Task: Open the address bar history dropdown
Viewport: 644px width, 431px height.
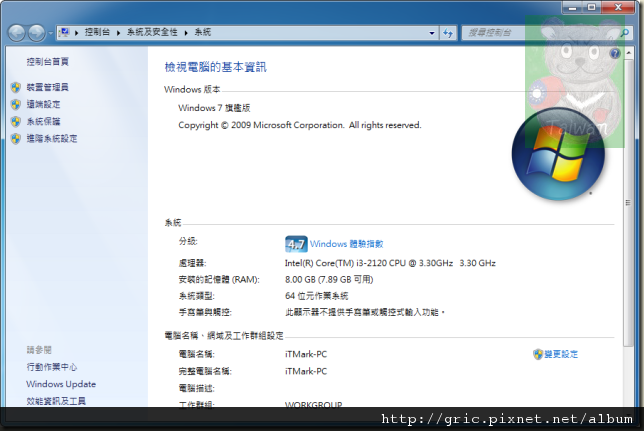Action: 432,33
